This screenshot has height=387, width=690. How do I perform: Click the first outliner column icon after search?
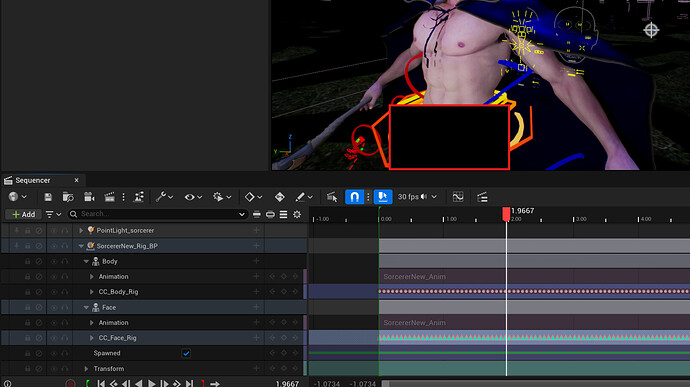click(x=257, y=214)
